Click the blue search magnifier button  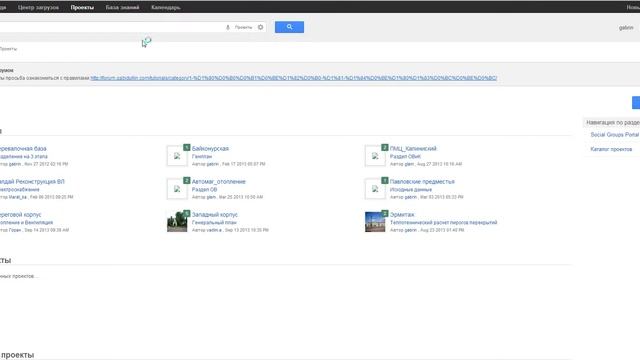tap(289, 27)
